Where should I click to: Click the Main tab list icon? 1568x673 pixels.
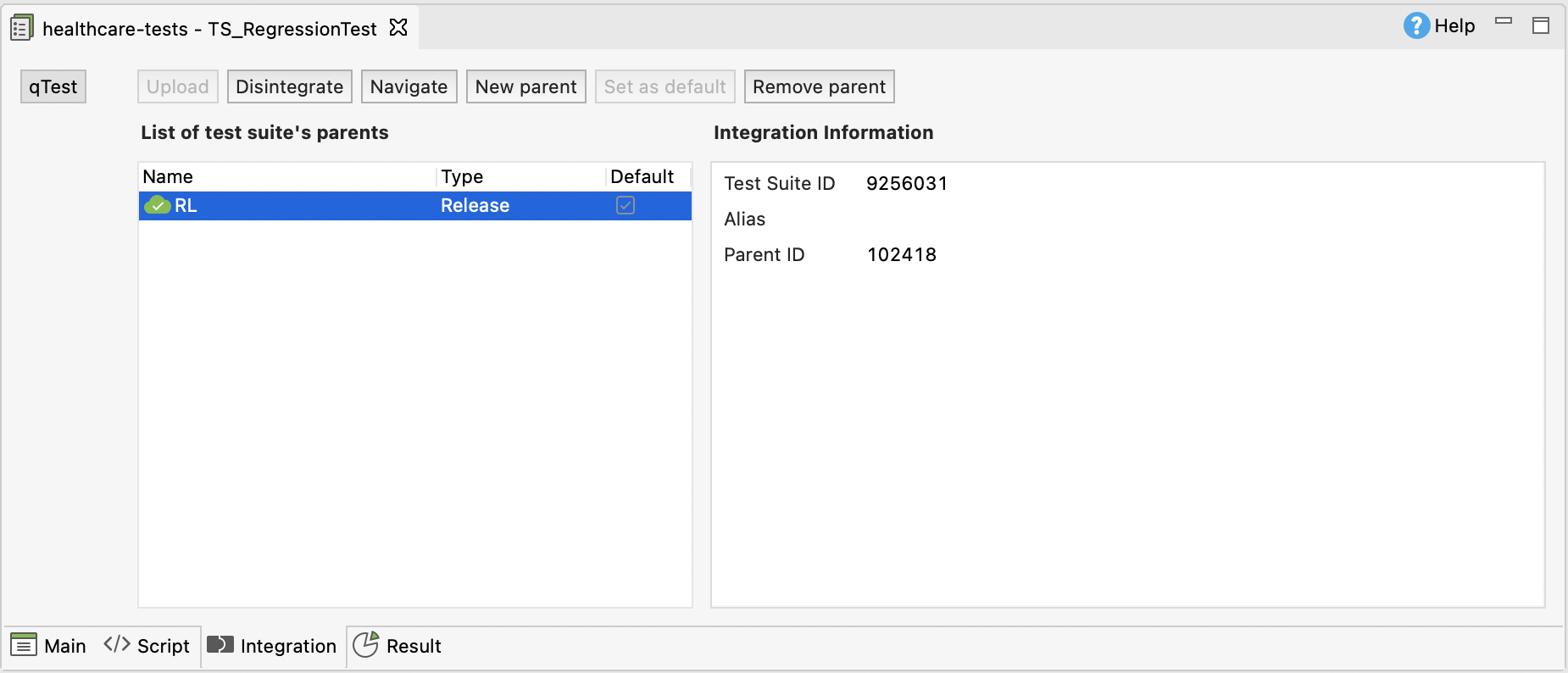click(x=24, y=646)
